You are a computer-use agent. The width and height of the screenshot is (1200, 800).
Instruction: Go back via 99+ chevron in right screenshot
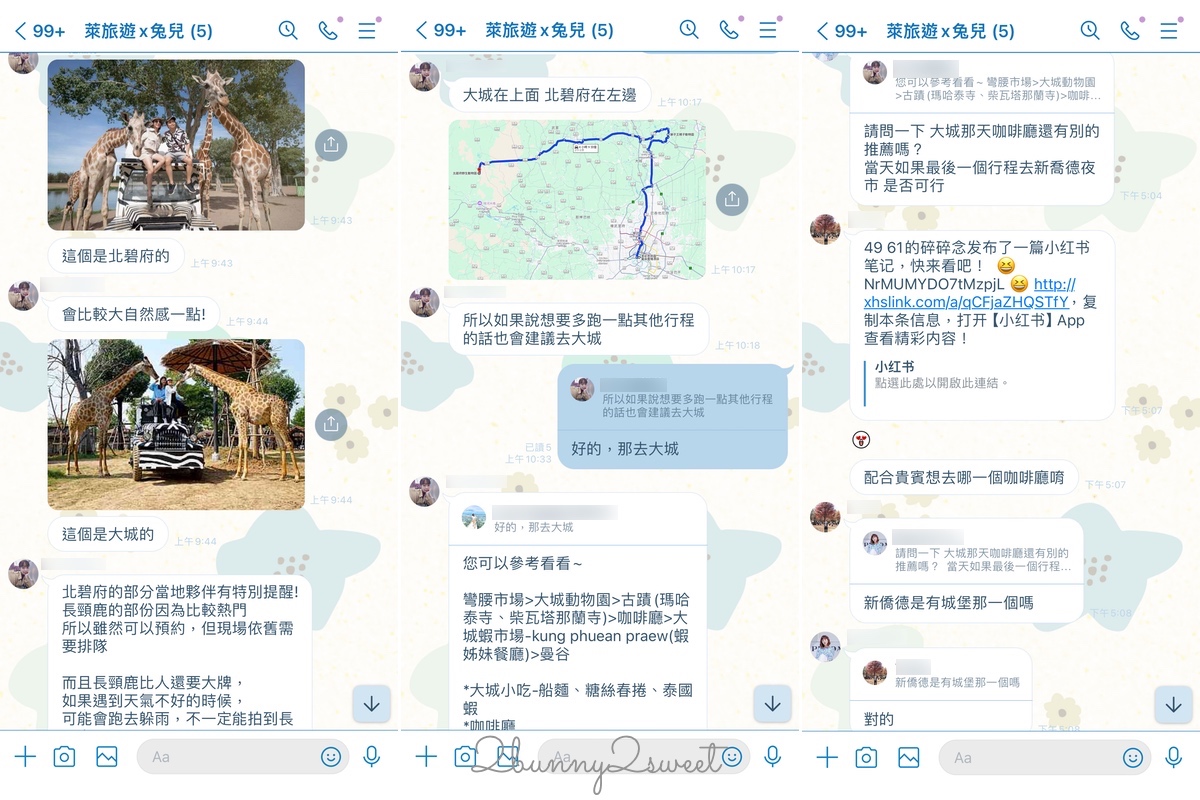click(842, 31)
